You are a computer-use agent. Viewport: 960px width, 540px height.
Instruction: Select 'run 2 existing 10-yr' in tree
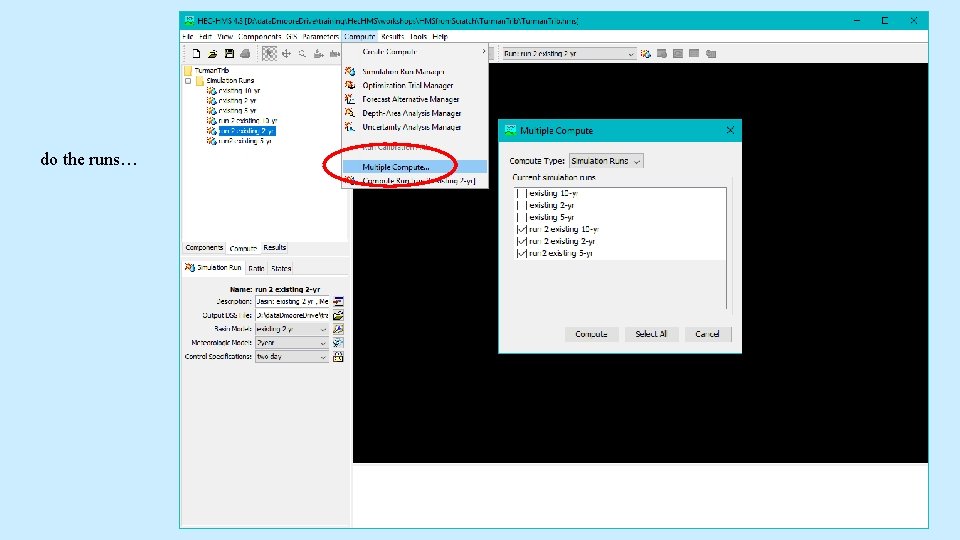click(x=247, y=121)
